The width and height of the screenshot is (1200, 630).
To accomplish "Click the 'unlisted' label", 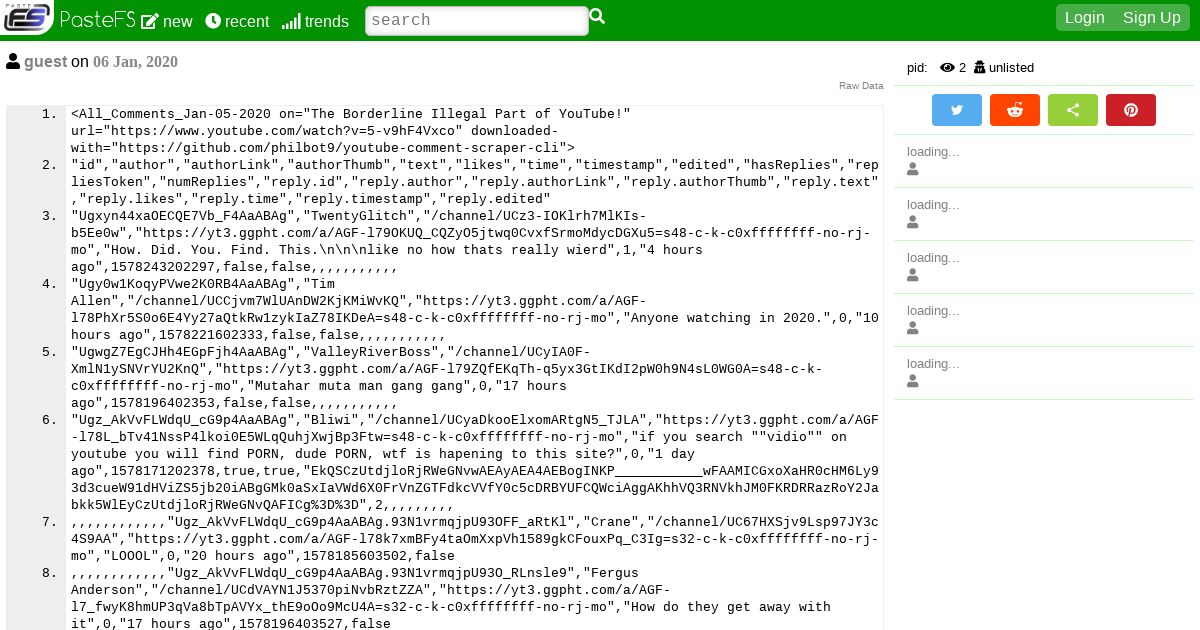I will coord(1011,68).
